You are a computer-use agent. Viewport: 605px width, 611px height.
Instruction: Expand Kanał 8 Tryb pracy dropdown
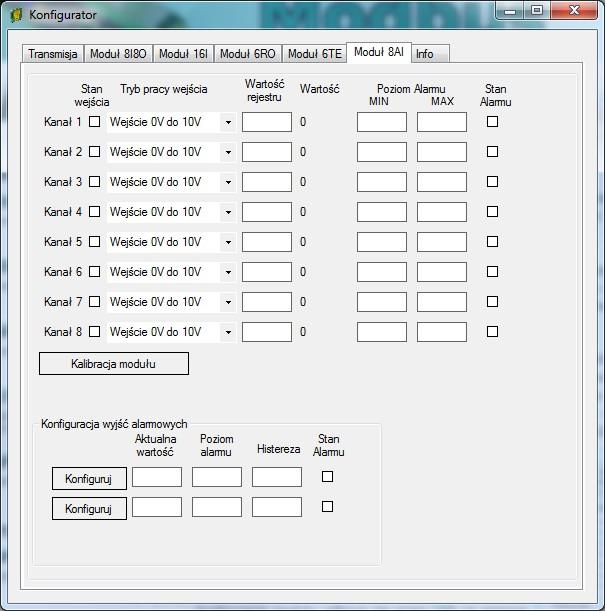pyautogui.click(x=171, y=332)
